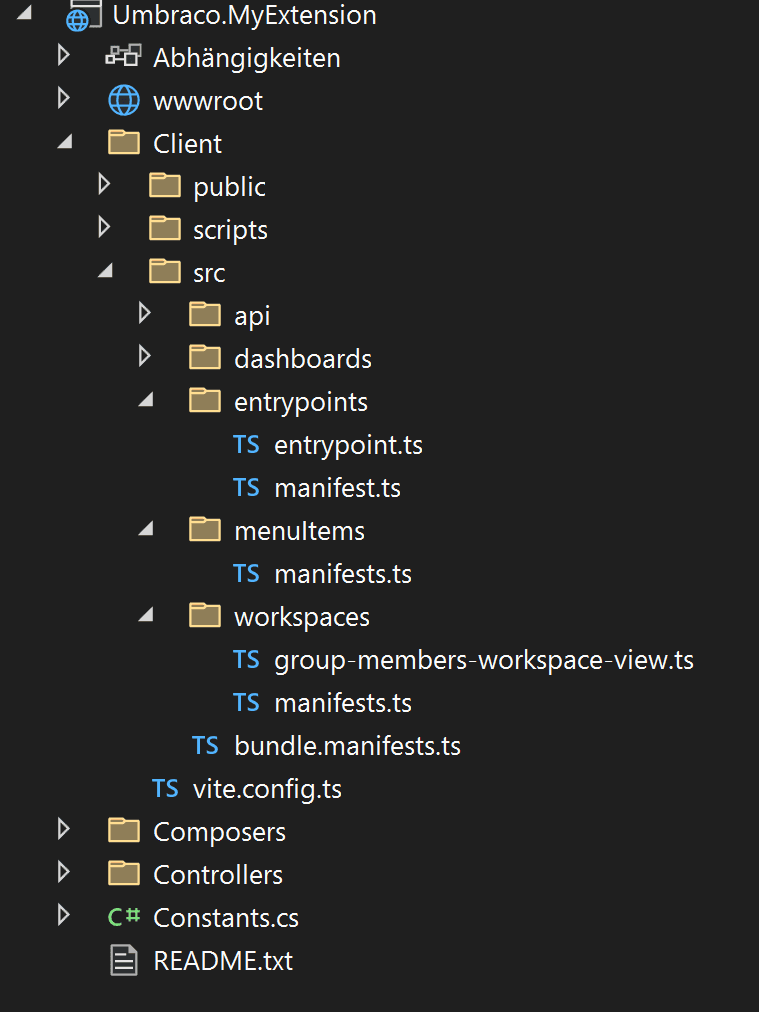759x1012 pixels.
Task: Expand the dashboards folder arrow
Action: point(145,358)
